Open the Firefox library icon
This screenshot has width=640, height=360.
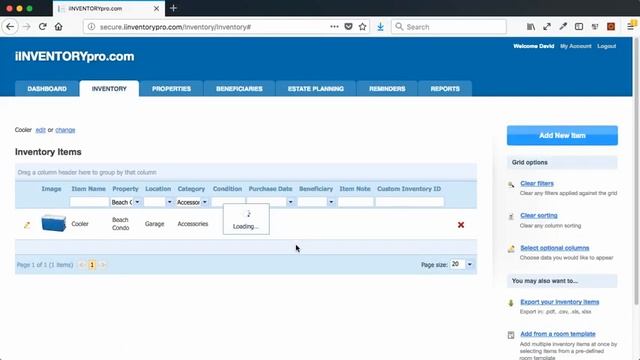click(x=531, y=27)
